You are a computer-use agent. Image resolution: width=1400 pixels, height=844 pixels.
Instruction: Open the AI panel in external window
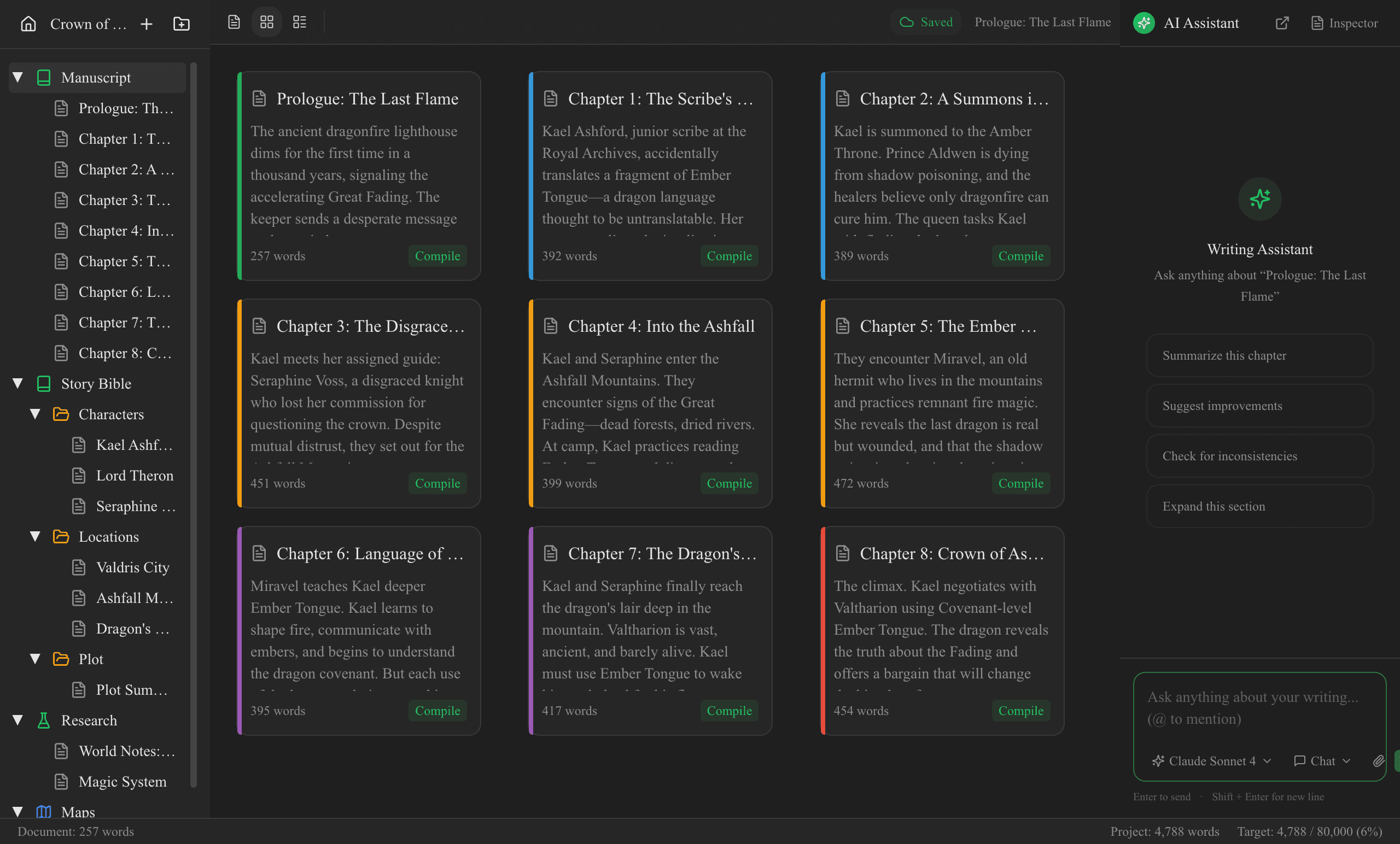tap(1282, 24)
